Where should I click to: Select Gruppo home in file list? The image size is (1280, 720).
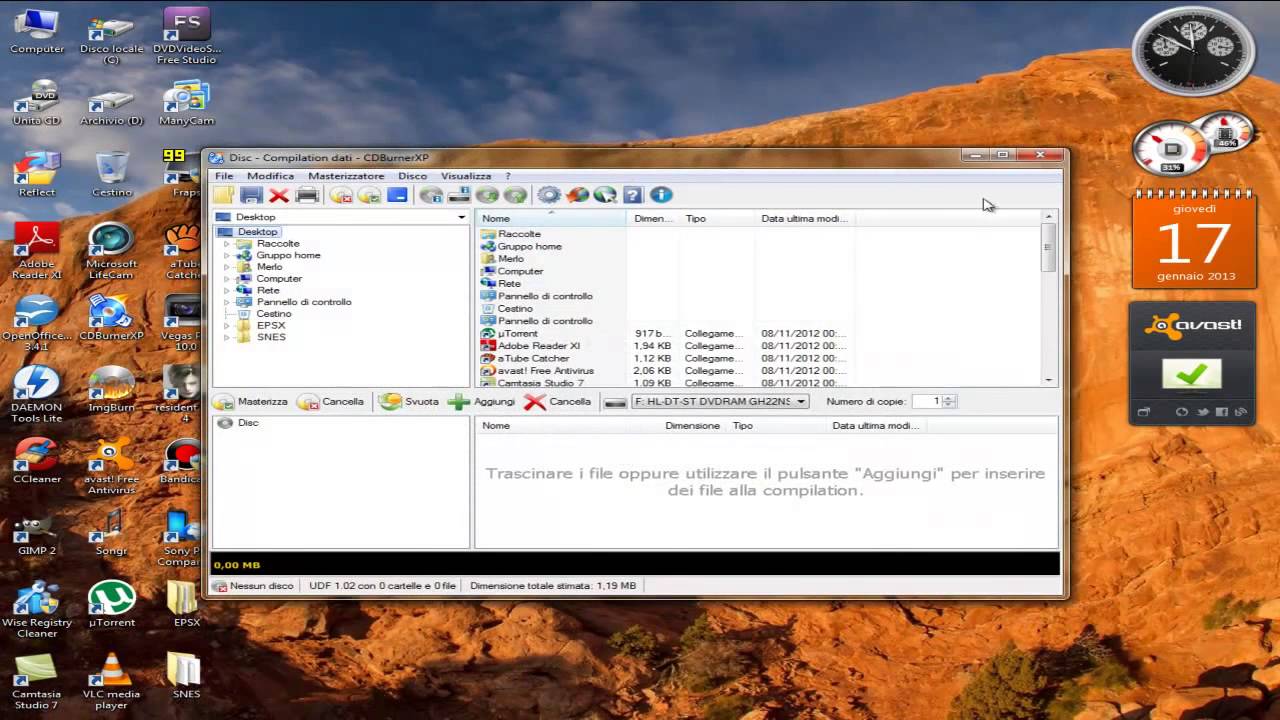522,246
